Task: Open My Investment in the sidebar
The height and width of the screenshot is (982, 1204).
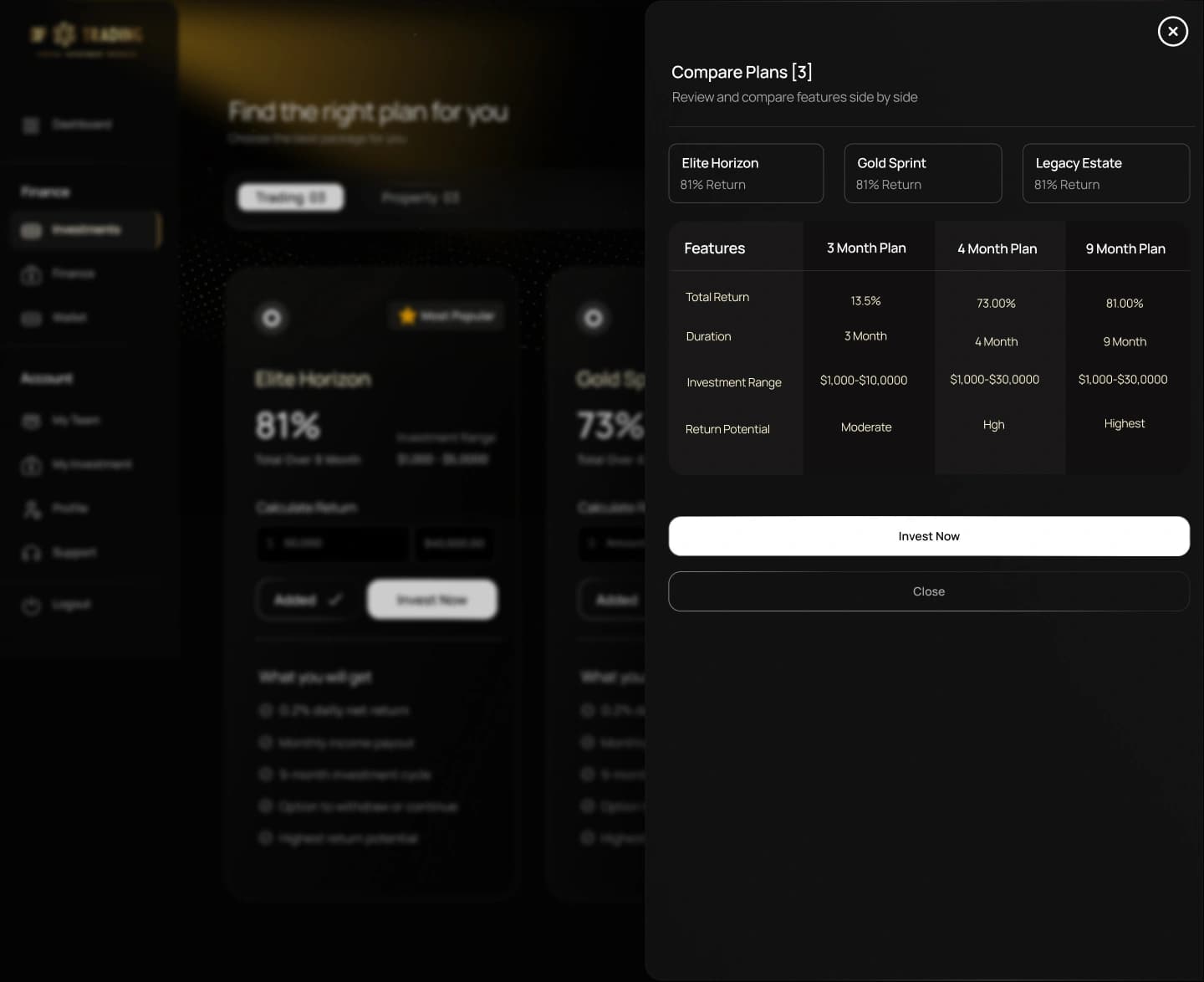Action: (x=77, y=464)
